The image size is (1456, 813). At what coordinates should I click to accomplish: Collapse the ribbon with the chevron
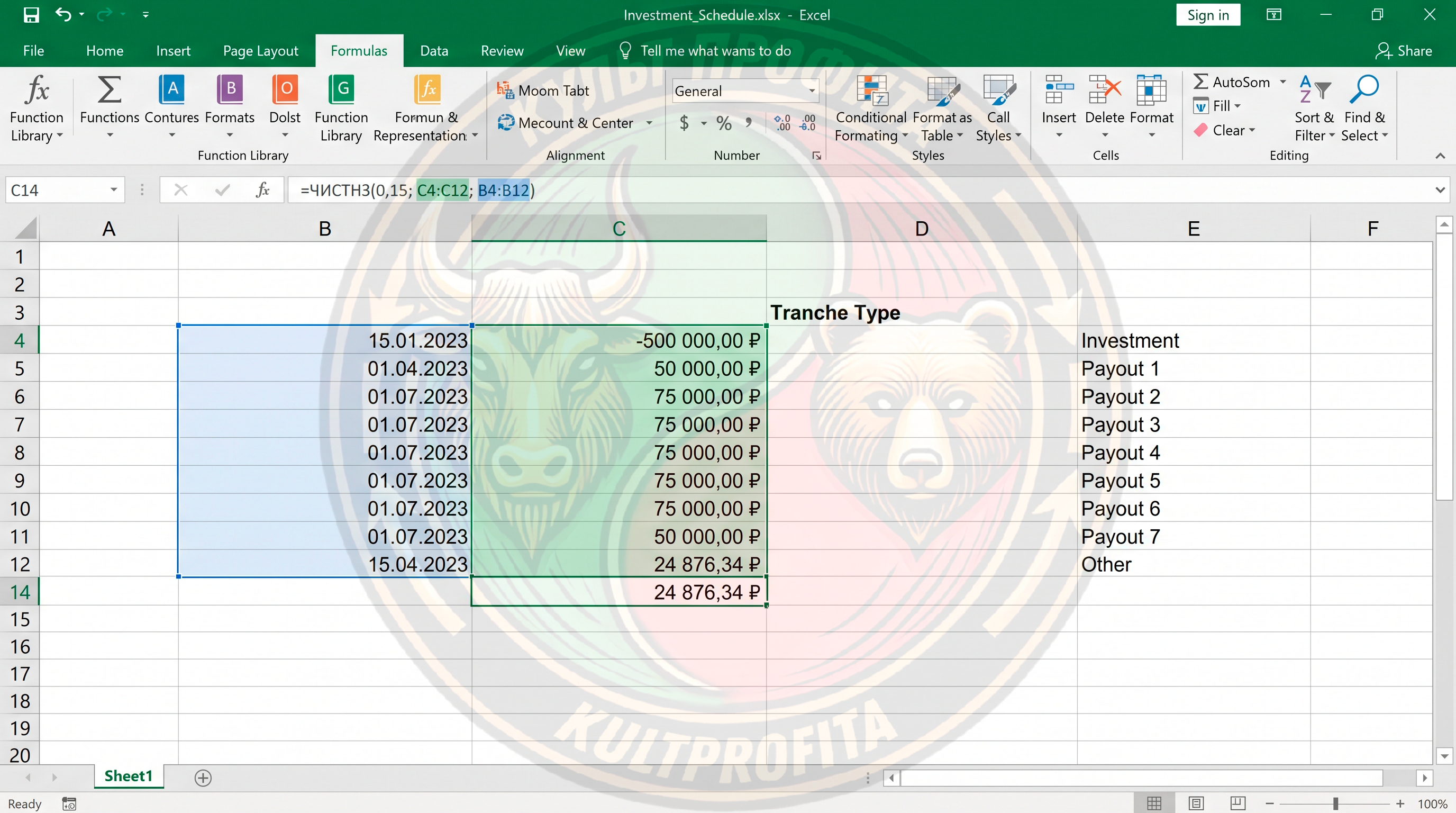[x=1440, y=156]
